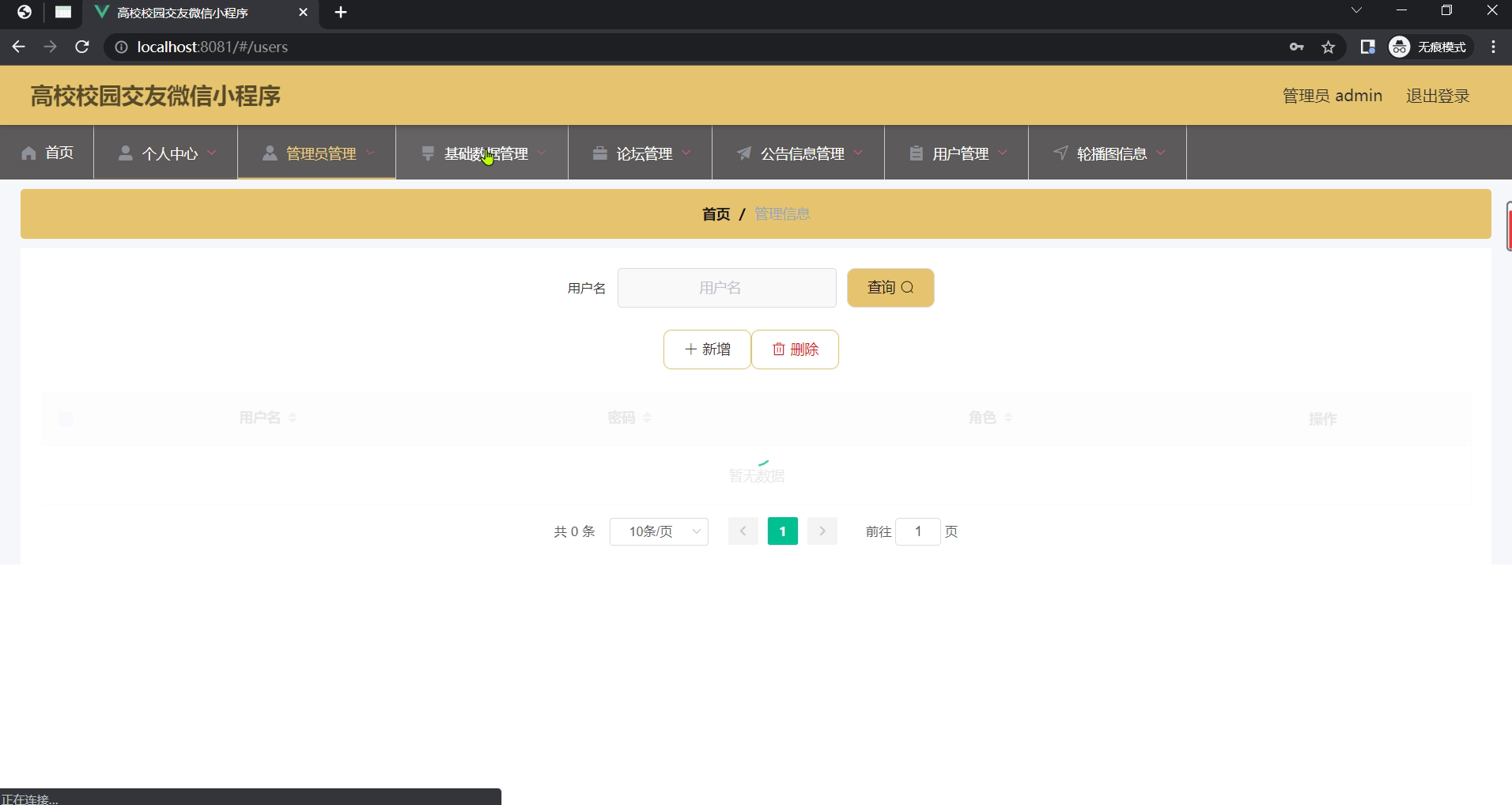Open the saved passwords key icon
The width and height of the screenshot is (1512, 805).
(x=1296, y=47)
